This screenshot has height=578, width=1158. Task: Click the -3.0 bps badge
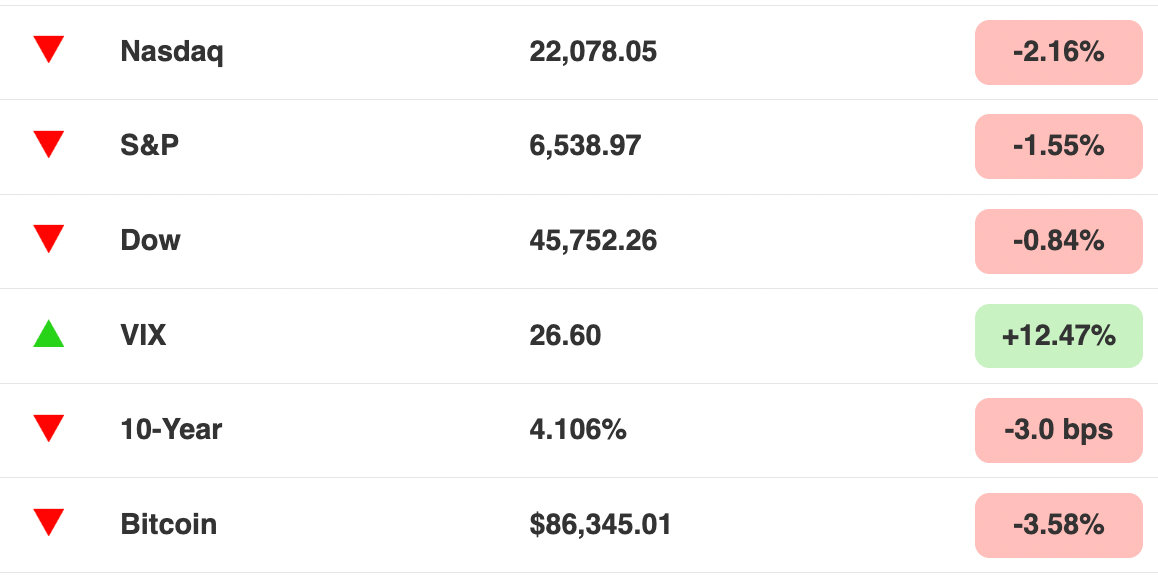click(1058, 430)
